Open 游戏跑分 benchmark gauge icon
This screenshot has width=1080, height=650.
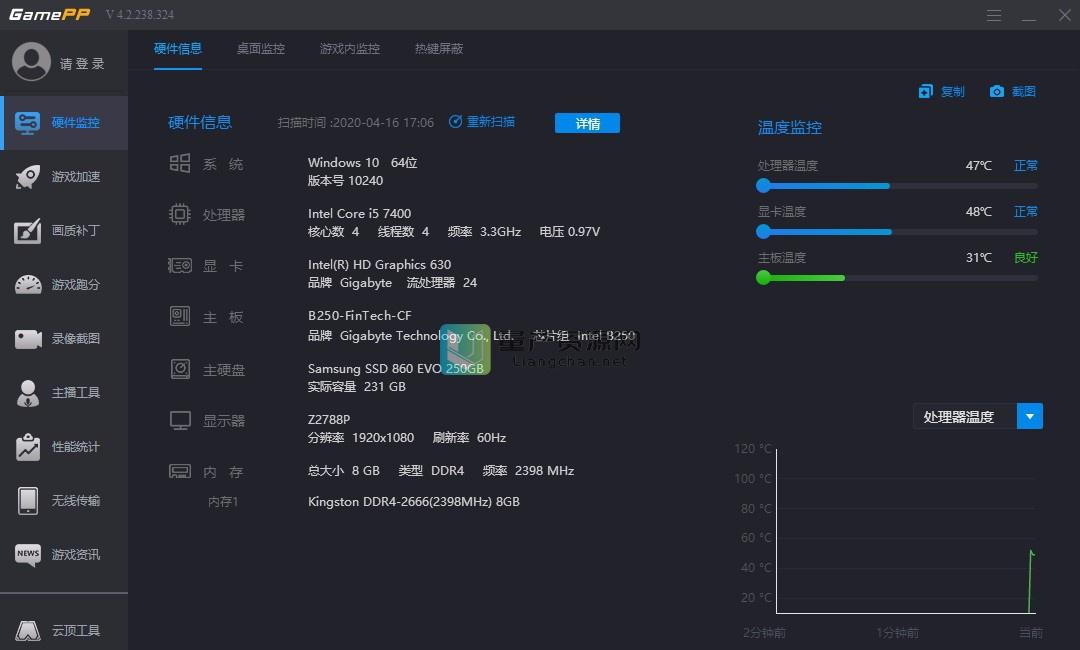(28, 284)
